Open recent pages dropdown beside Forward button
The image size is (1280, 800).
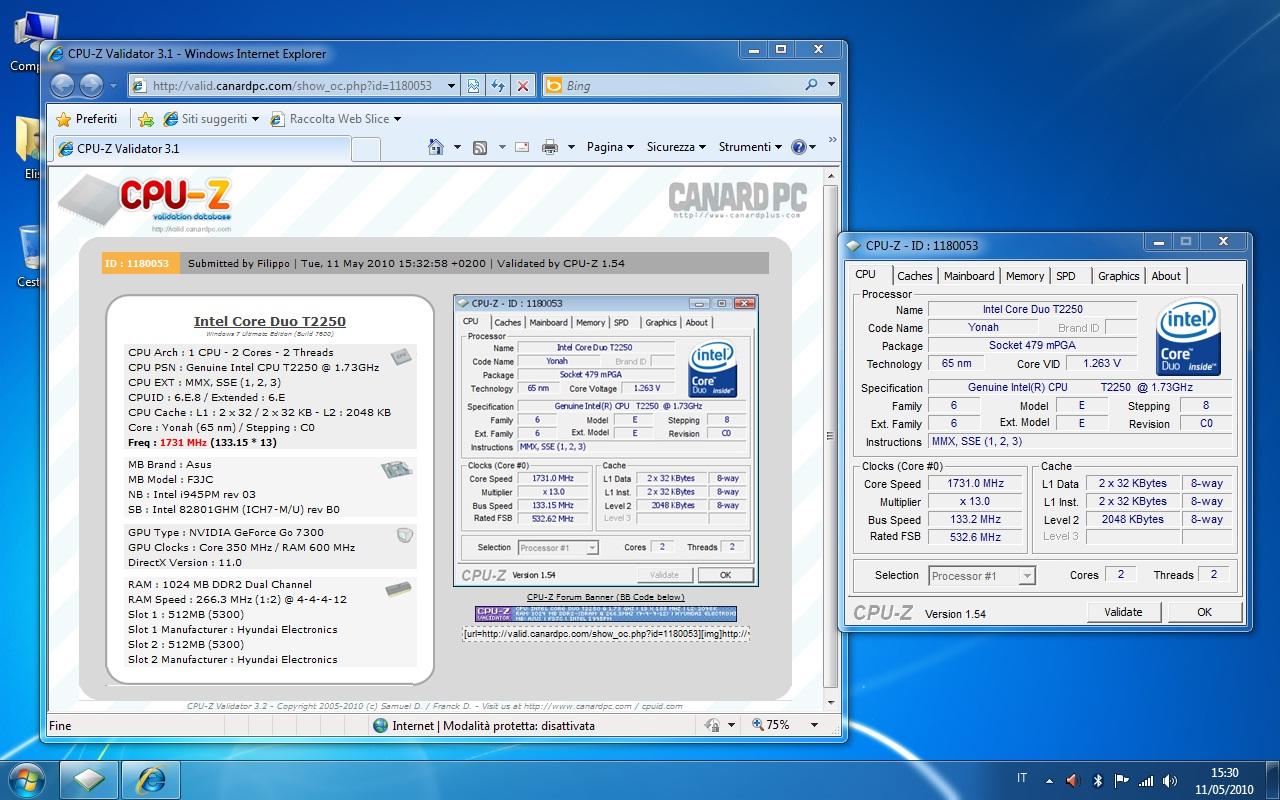(114, 87)
